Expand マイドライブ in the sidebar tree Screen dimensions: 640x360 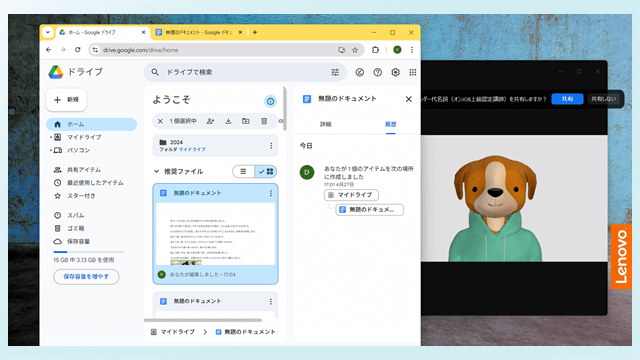tap(51, 137)
